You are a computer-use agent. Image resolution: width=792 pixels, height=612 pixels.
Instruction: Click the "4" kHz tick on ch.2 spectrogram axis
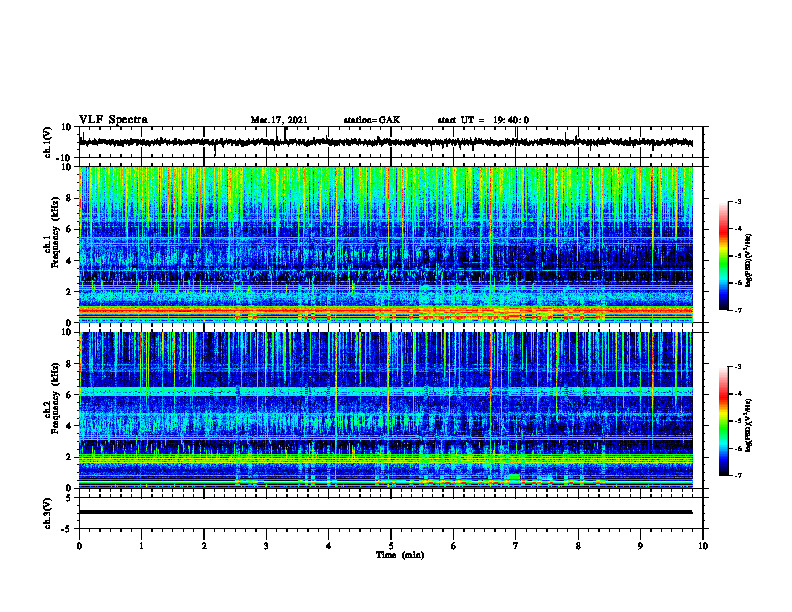click(69, 426)
